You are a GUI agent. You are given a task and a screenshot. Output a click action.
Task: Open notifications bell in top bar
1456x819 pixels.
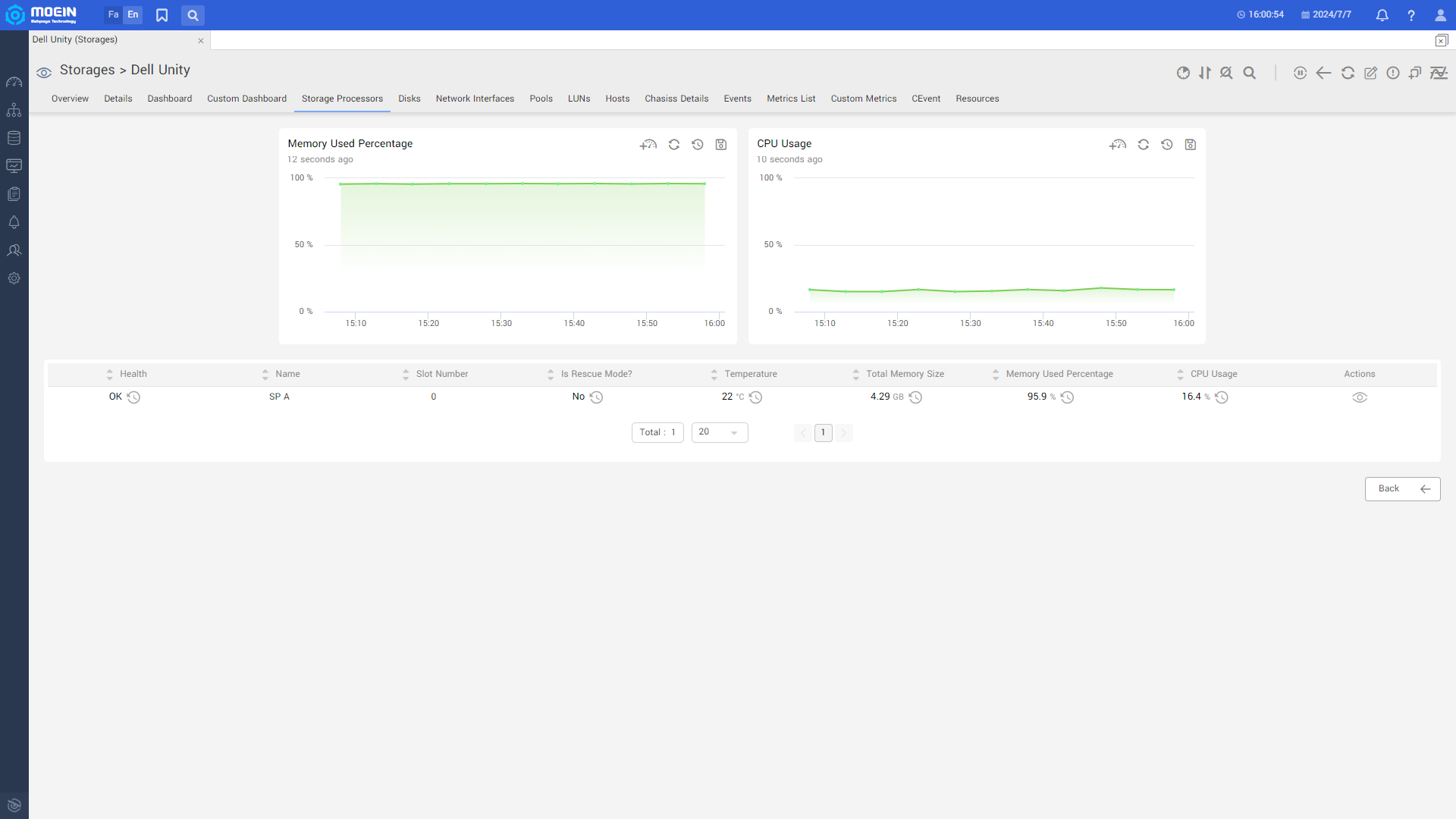1382,15
